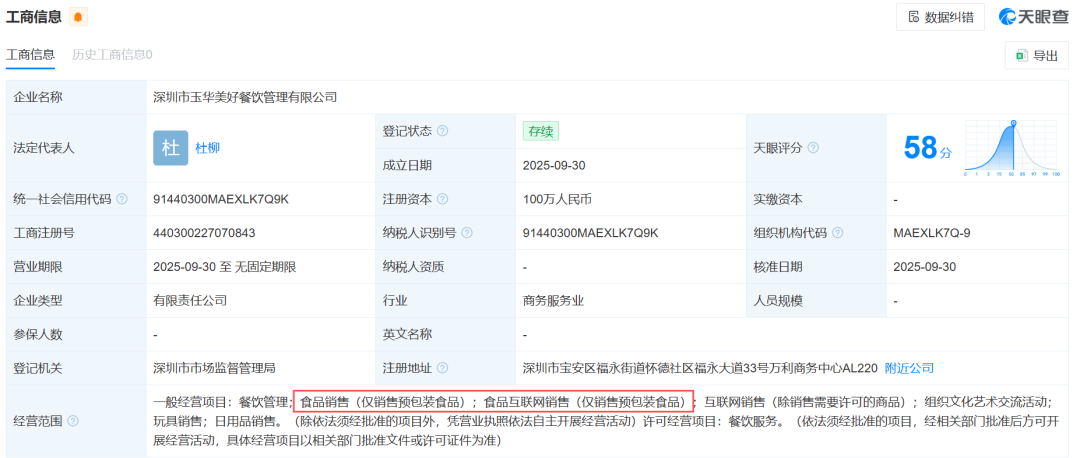Viewport: 1080px width, 458px height.
Task: Open legal representative 杜柳 link
Action: click(x=207, y=148)
